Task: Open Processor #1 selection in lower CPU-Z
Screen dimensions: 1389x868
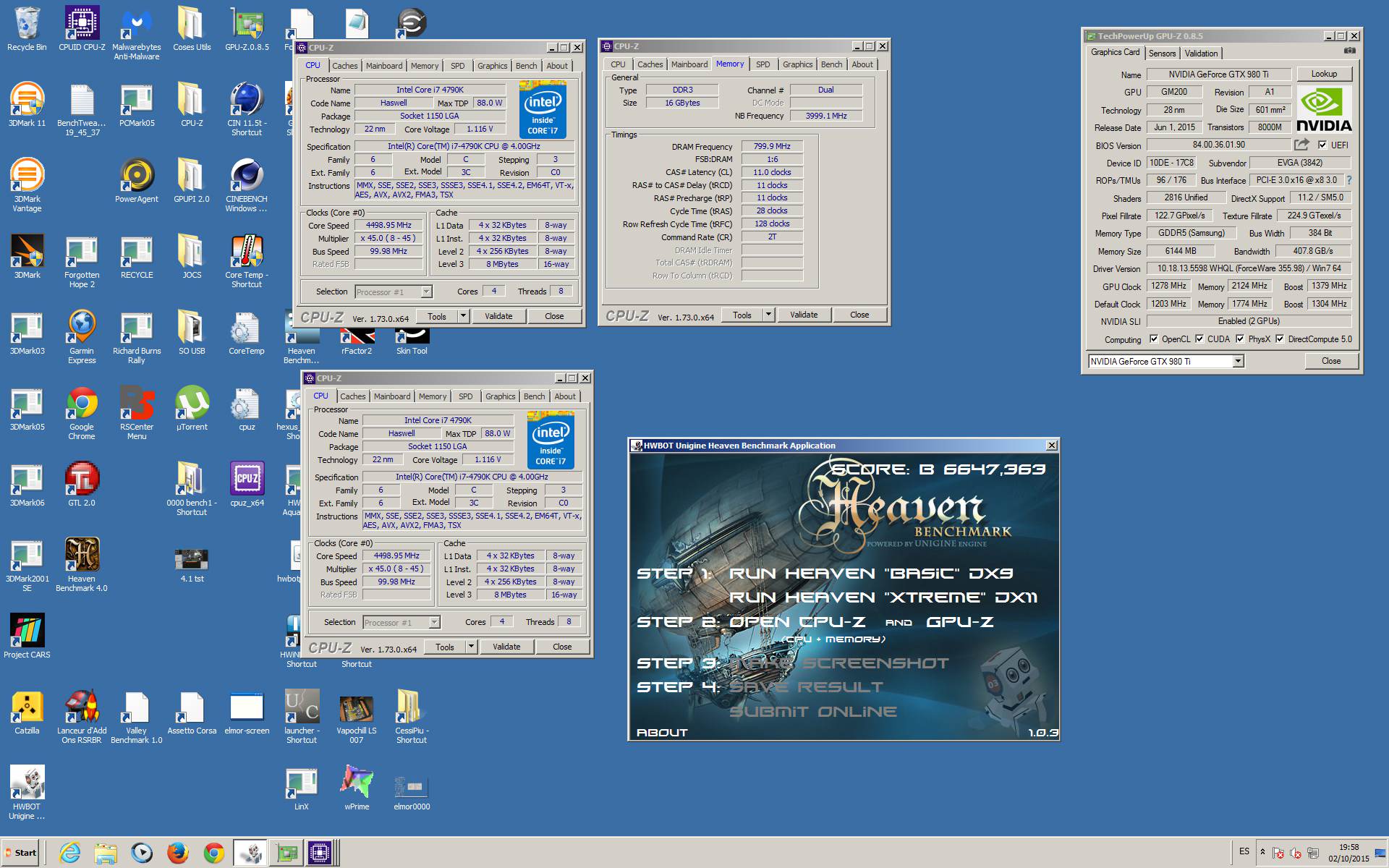Action: click(x=402, y=623)
